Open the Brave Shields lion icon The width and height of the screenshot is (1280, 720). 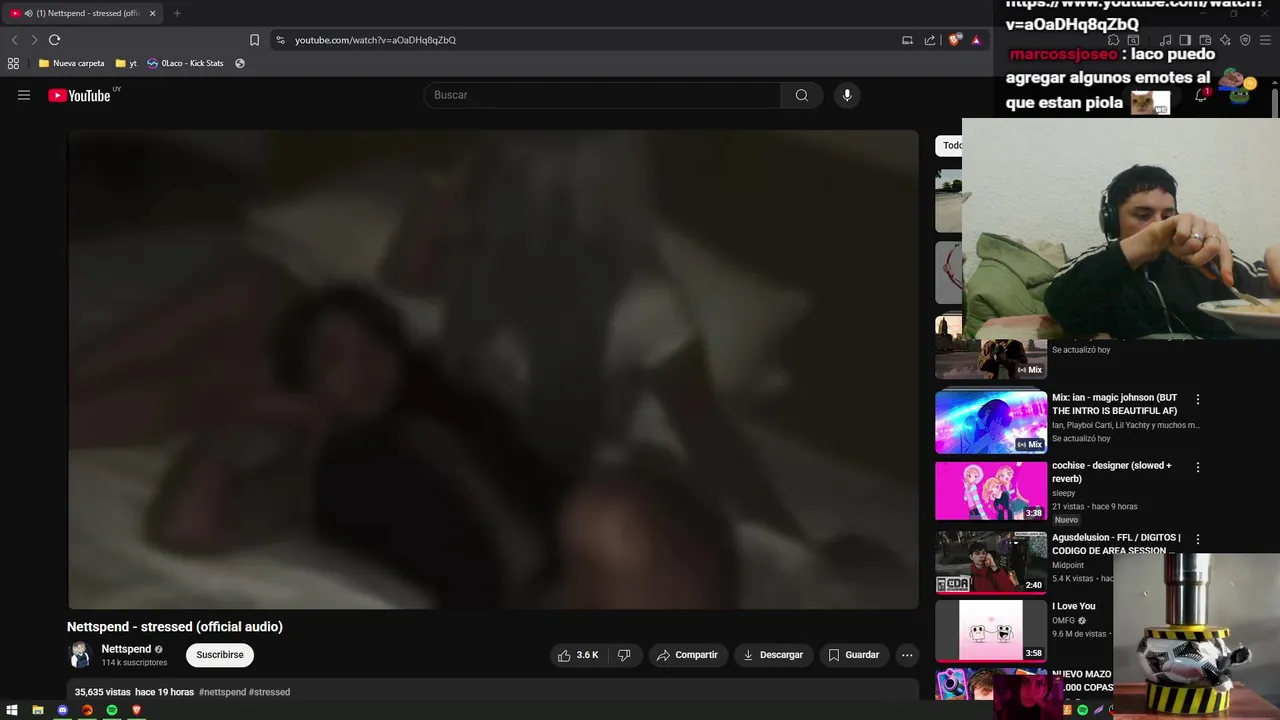click(x=955, y=40)
